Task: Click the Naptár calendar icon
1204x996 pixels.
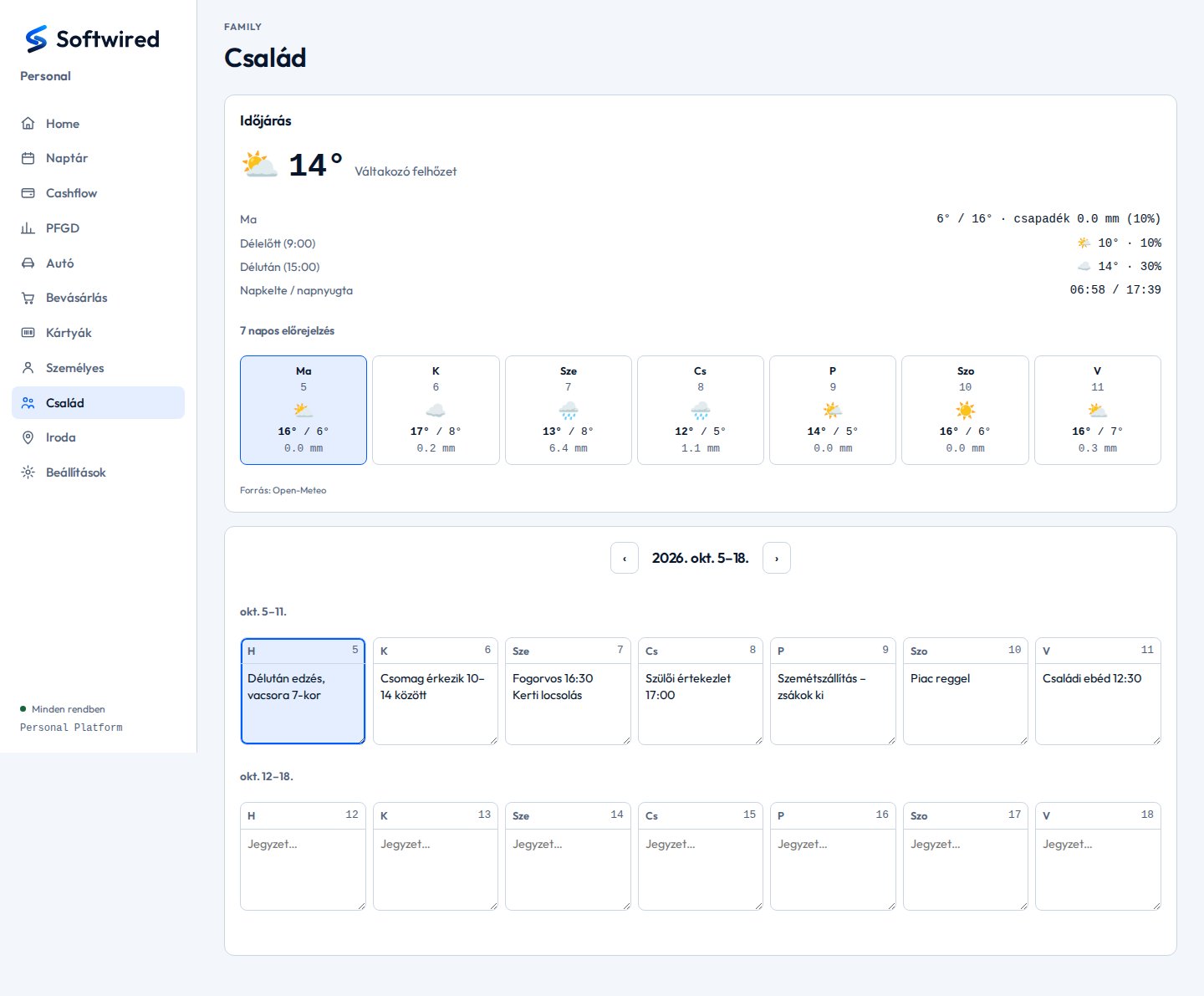Action: pos(28,158)
